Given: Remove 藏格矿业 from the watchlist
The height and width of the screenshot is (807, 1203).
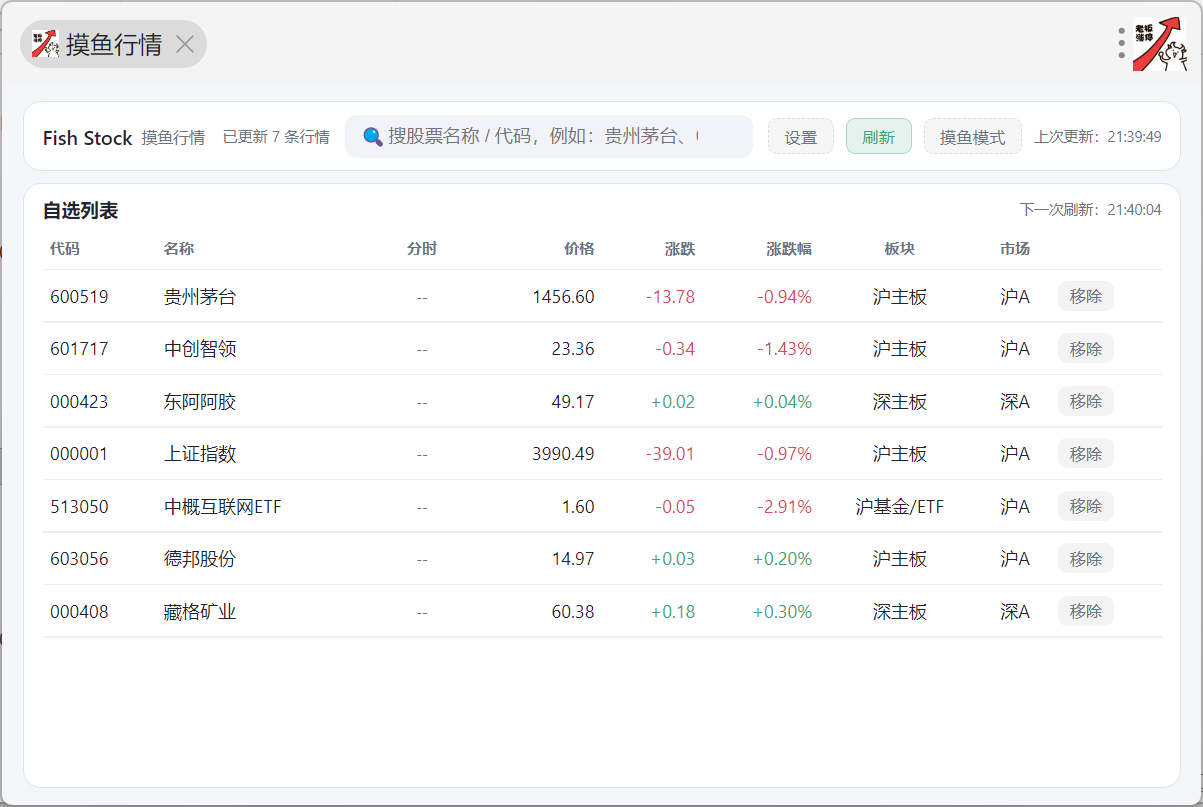Looking at the screenshot, I should click(1085, 611).
